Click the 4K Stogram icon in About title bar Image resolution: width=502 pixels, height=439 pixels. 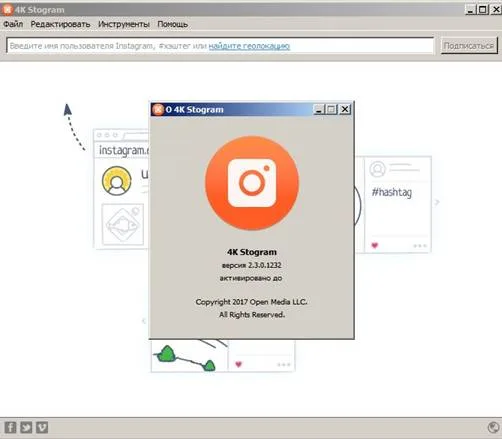[x=158, y=109]
